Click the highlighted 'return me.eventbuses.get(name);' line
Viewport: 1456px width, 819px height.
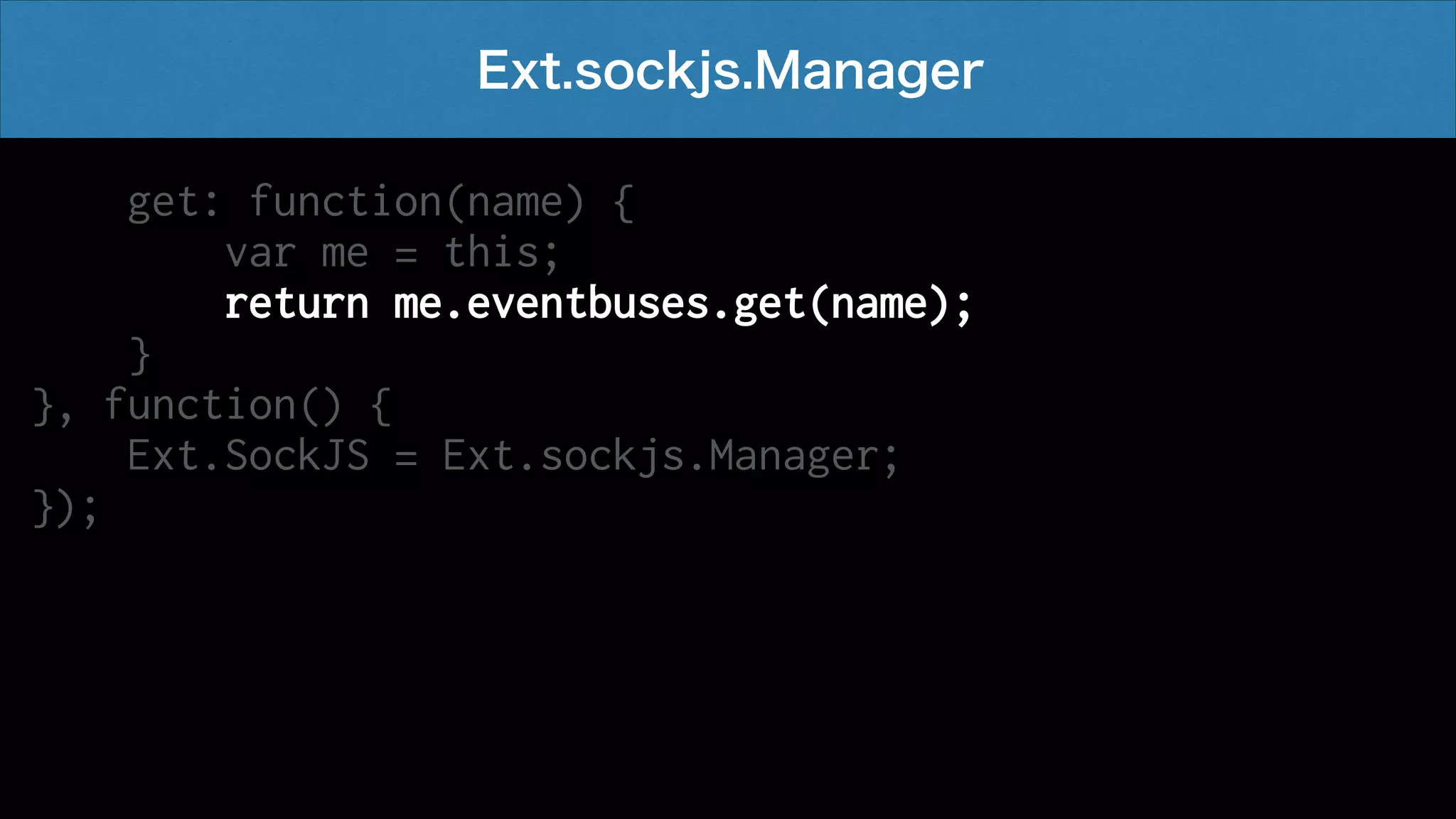point(598,304)
